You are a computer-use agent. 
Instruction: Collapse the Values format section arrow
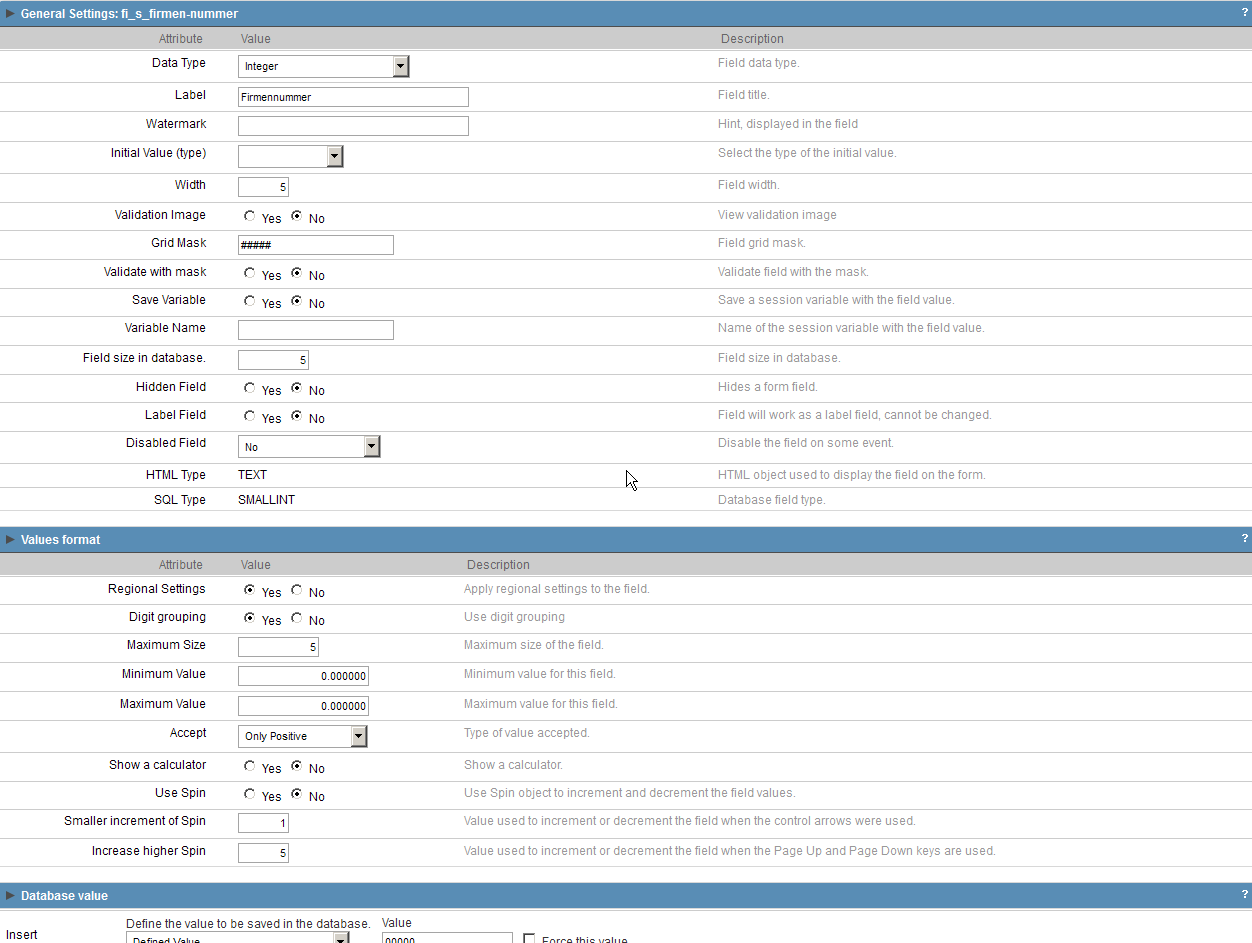point(10,540)
